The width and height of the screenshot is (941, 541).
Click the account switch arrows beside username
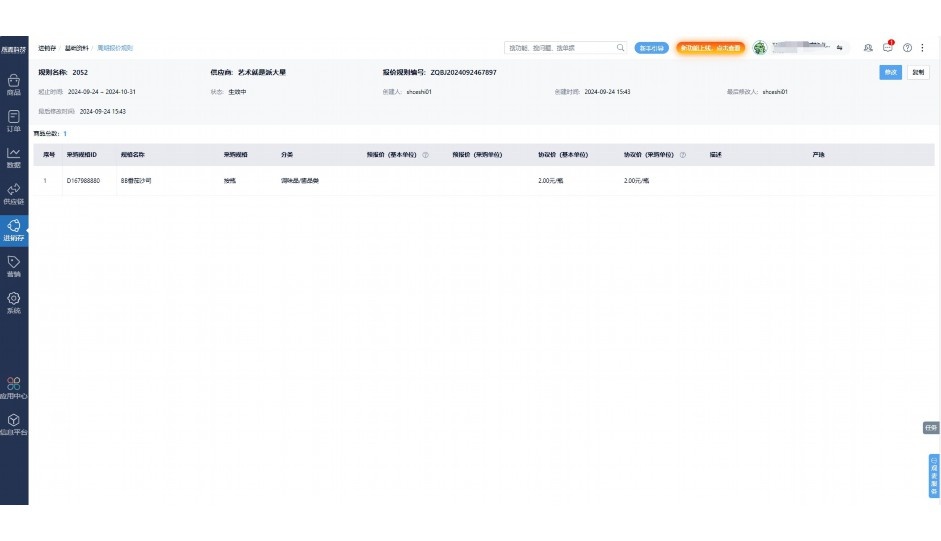841,48
